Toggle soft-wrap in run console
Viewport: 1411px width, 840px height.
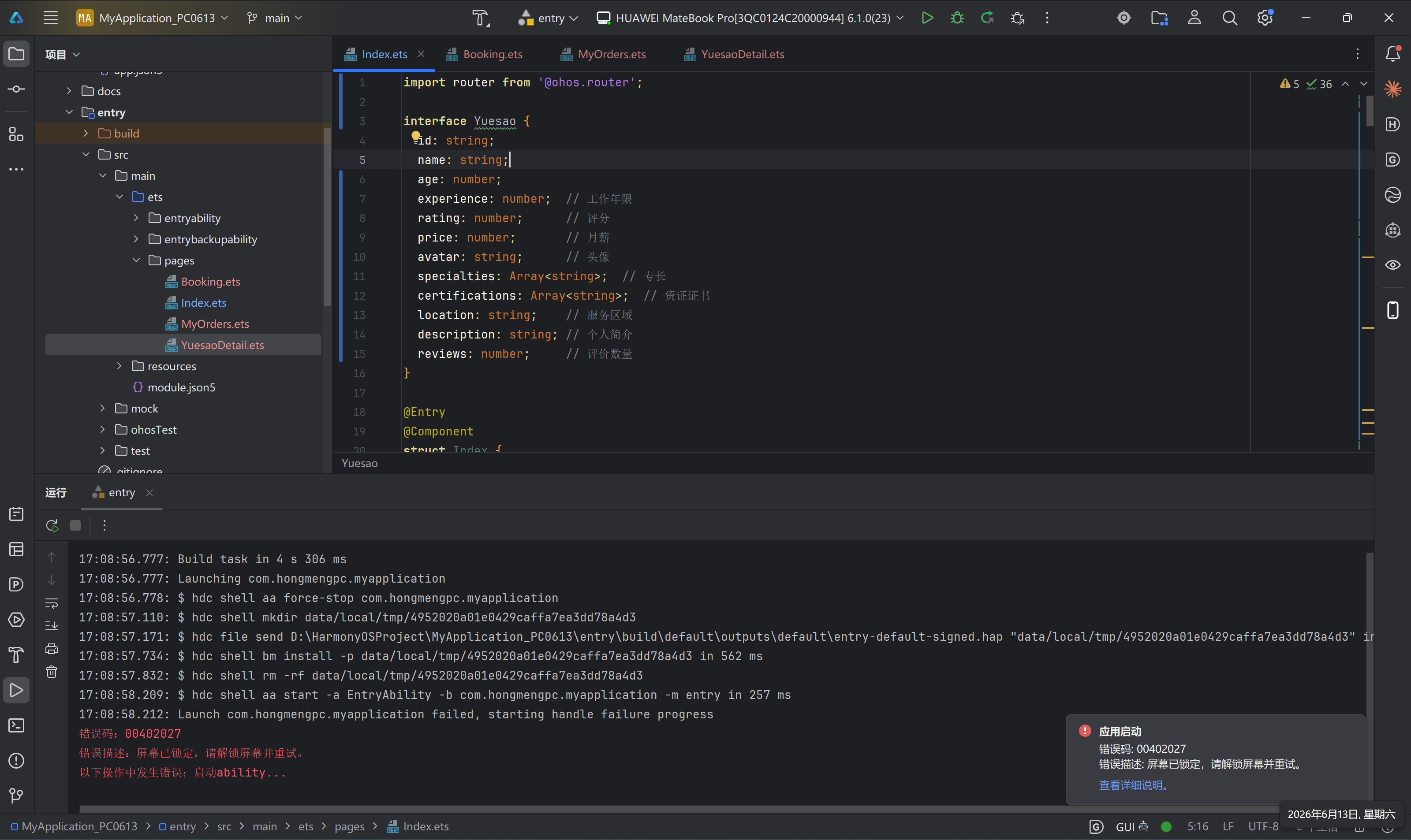[x=52, y=603]
